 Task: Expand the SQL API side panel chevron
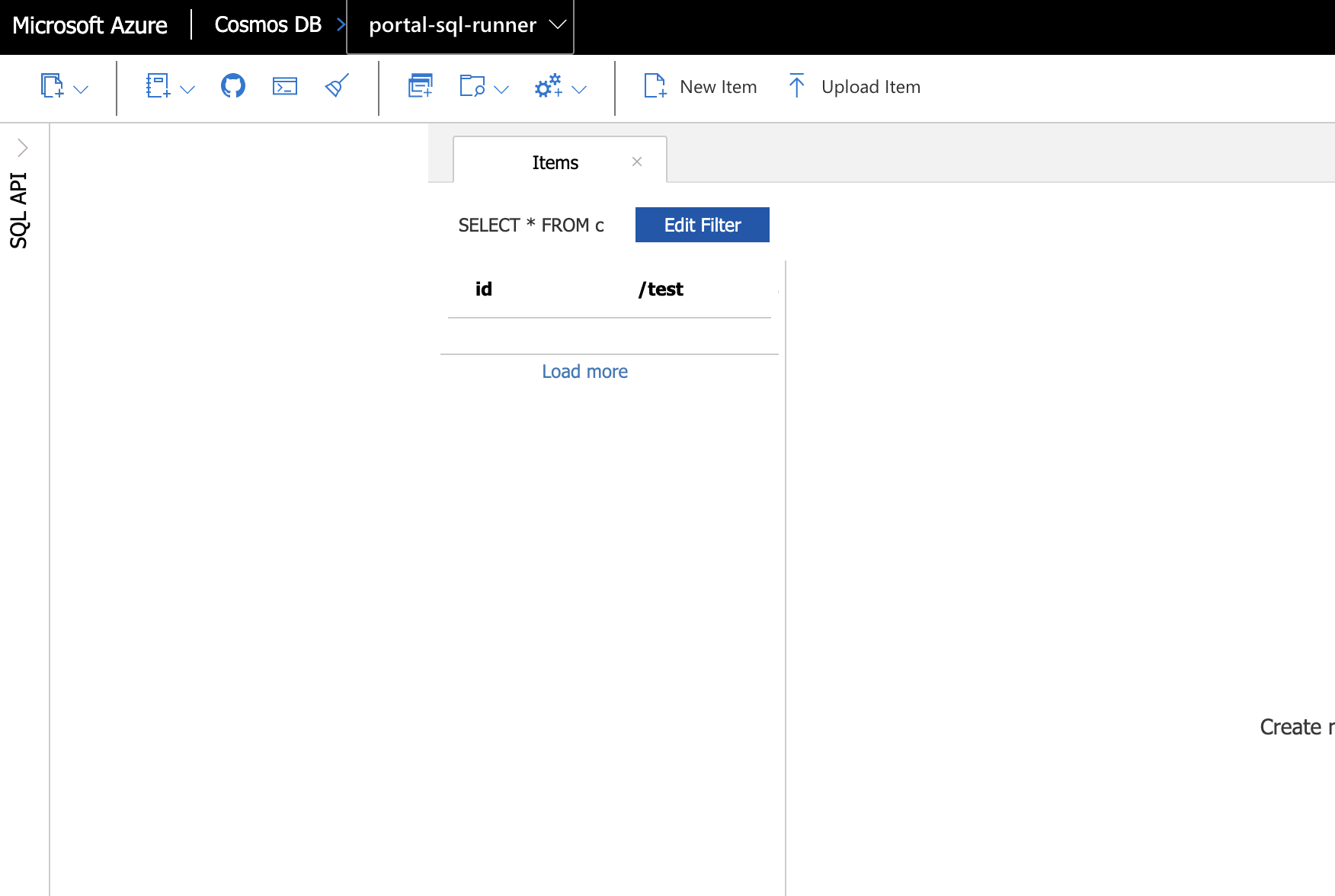coord(22,147)
